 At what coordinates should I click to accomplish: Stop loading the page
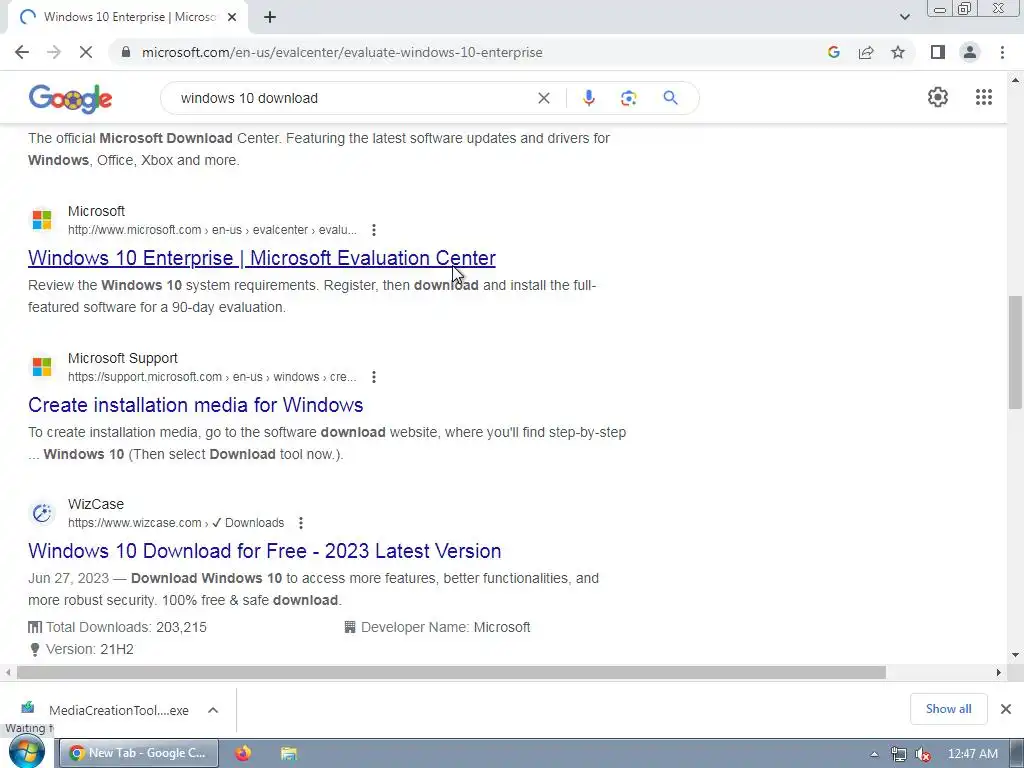tap(86, 52)
